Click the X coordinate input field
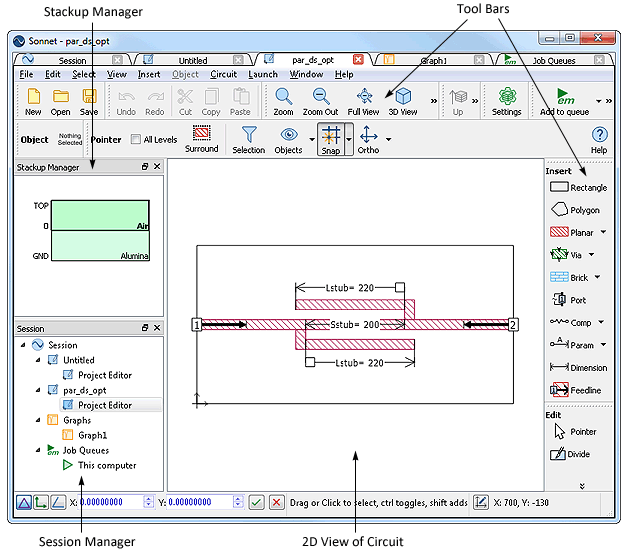The width and height of the screenshot is (627, 555). [x=115, y=502]
